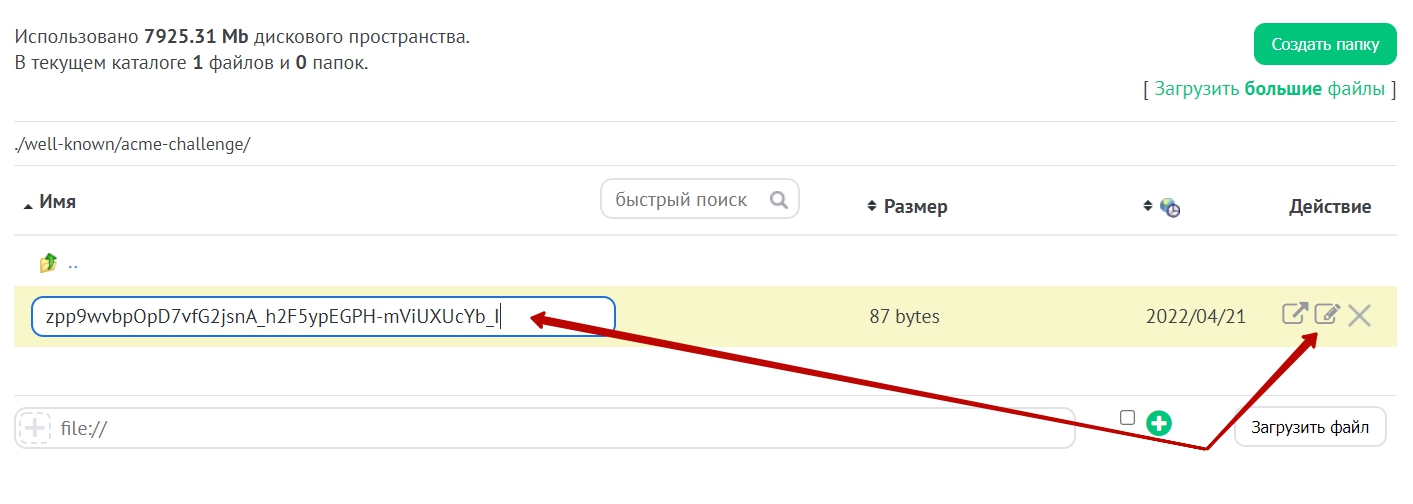
Task: Click inside the file name rename field
Action: pyautogui.click(x=322, y=317)
